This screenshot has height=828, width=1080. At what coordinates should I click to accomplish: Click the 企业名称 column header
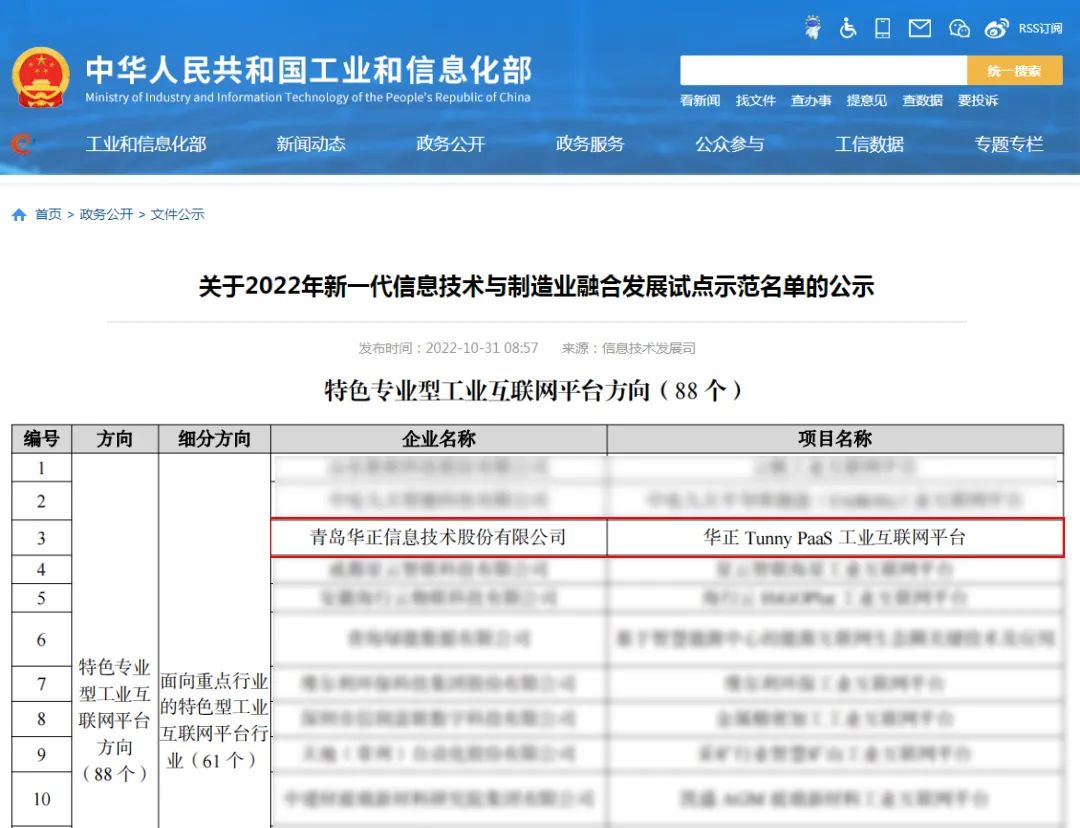click(439, 439)
